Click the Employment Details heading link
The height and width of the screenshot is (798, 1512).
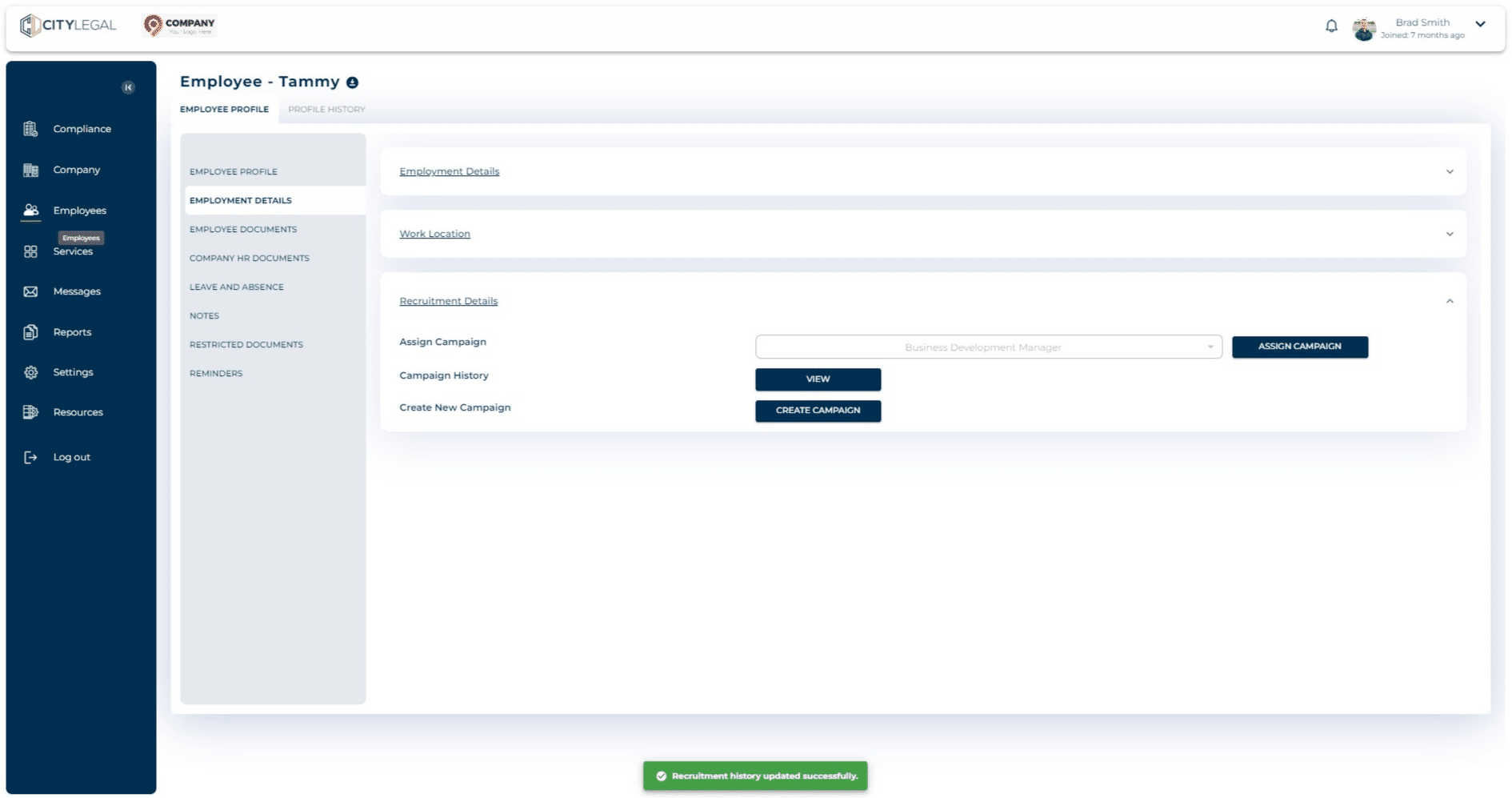[449, 171]
